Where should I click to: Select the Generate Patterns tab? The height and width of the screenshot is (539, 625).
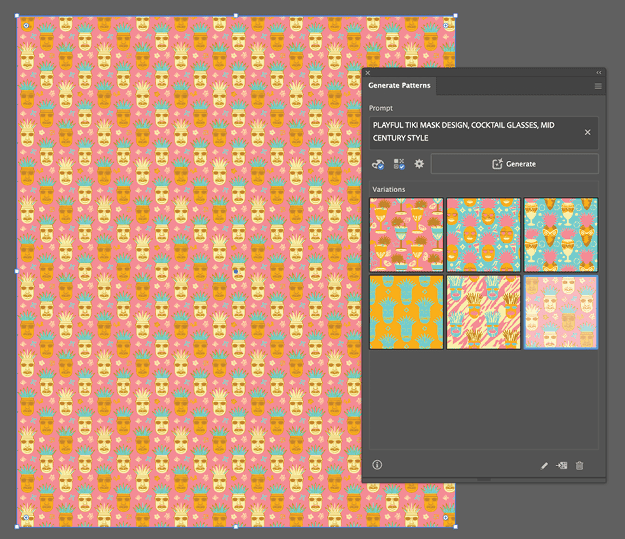[x=400, y=86]
